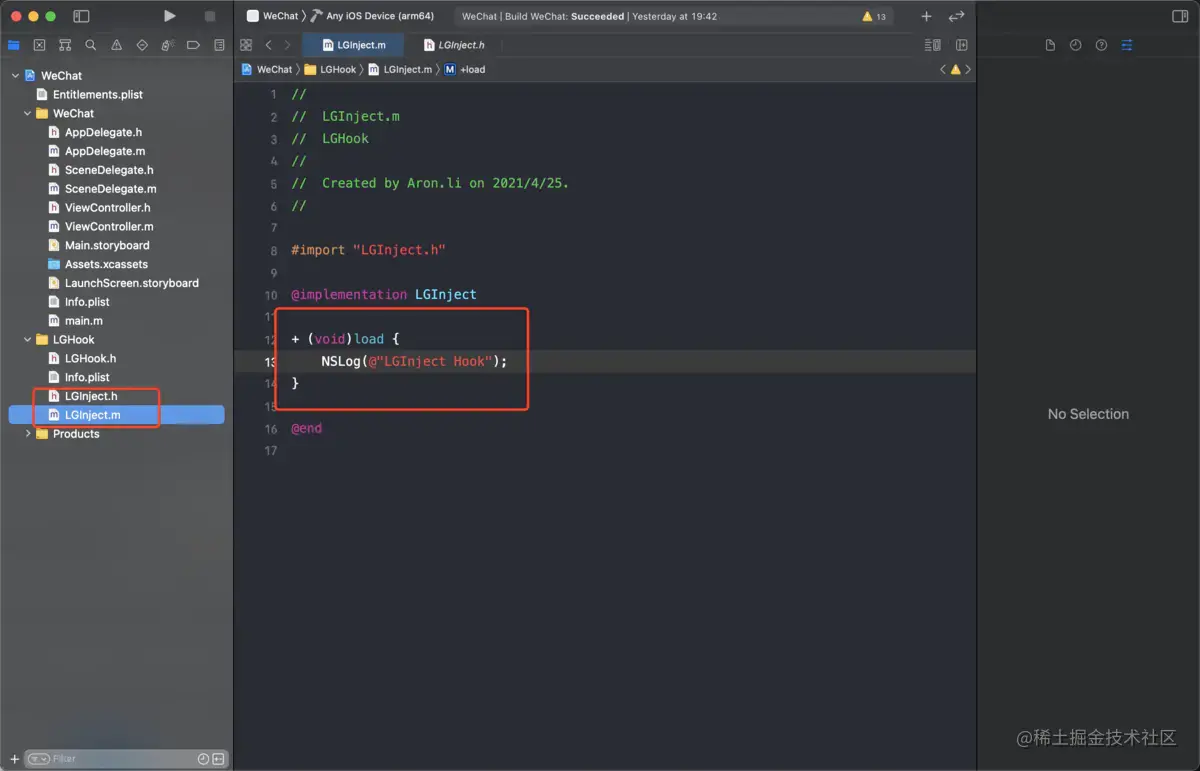Toggle source-control status files filter

(x=219, y=759)
